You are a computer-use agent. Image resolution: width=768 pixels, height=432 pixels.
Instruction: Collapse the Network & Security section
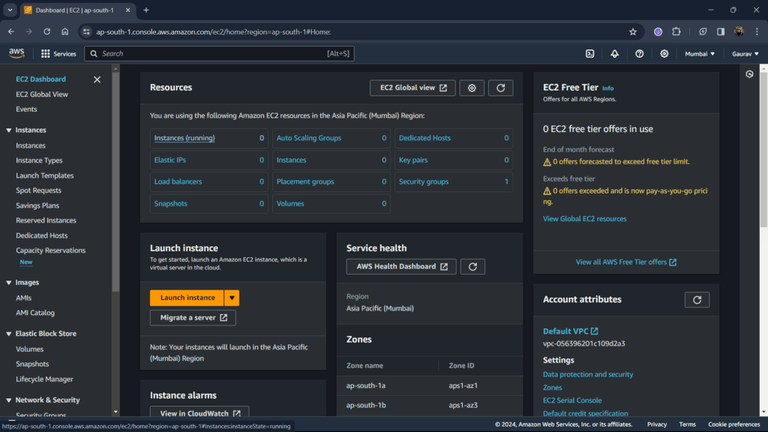(8, 400)
